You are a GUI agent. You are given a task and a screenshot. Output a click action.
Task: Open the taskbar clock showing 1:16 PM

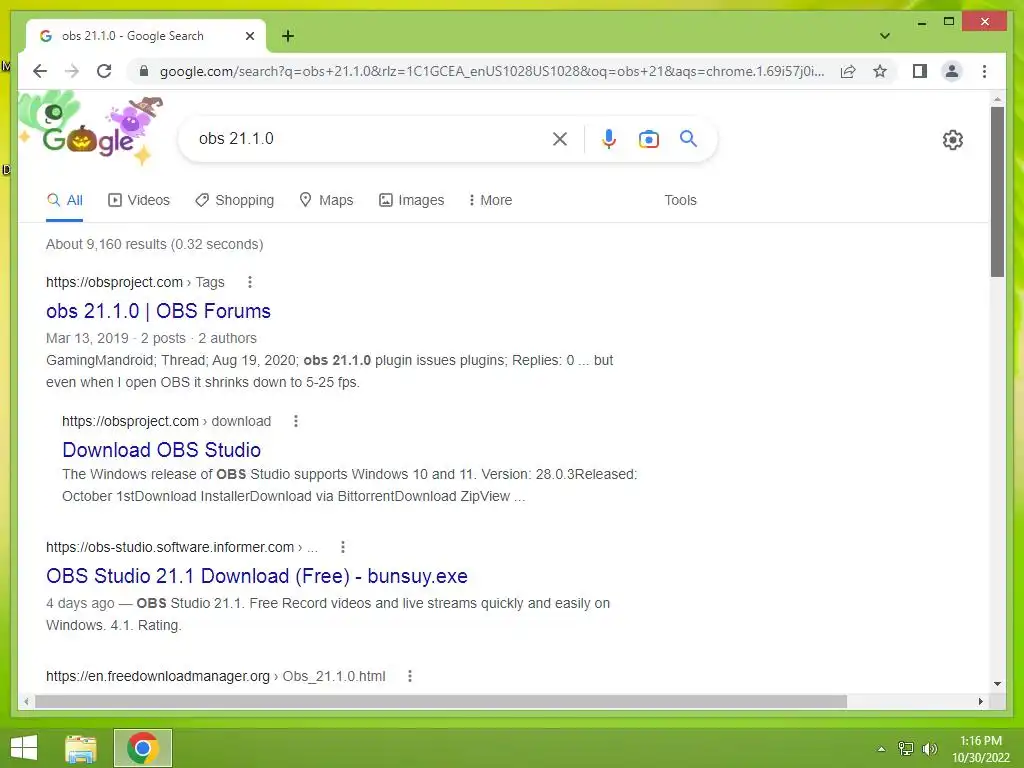[981, 749]
